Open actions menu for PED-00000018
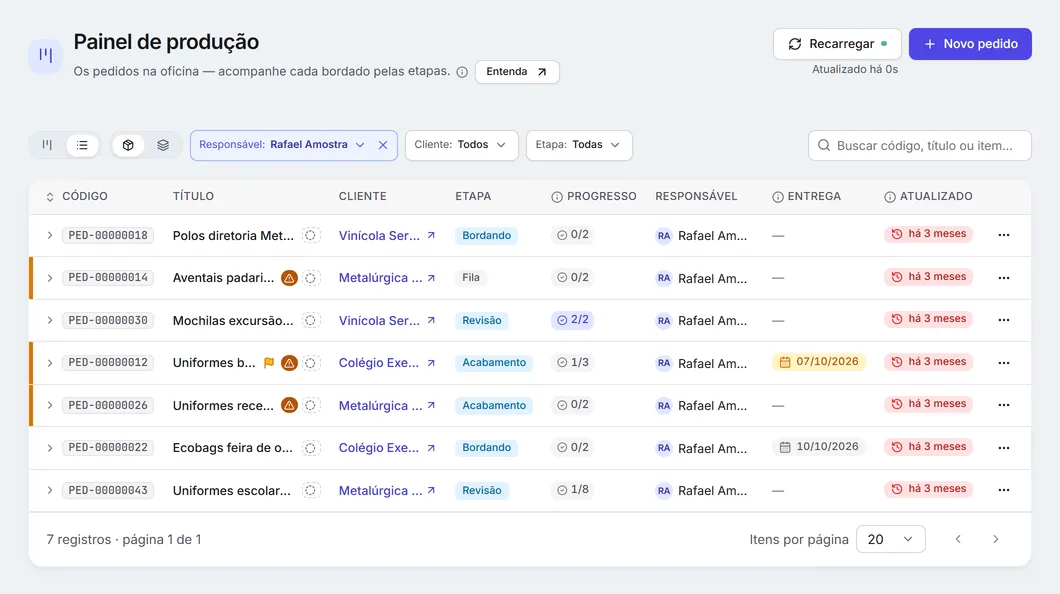 click(1004, 235)
